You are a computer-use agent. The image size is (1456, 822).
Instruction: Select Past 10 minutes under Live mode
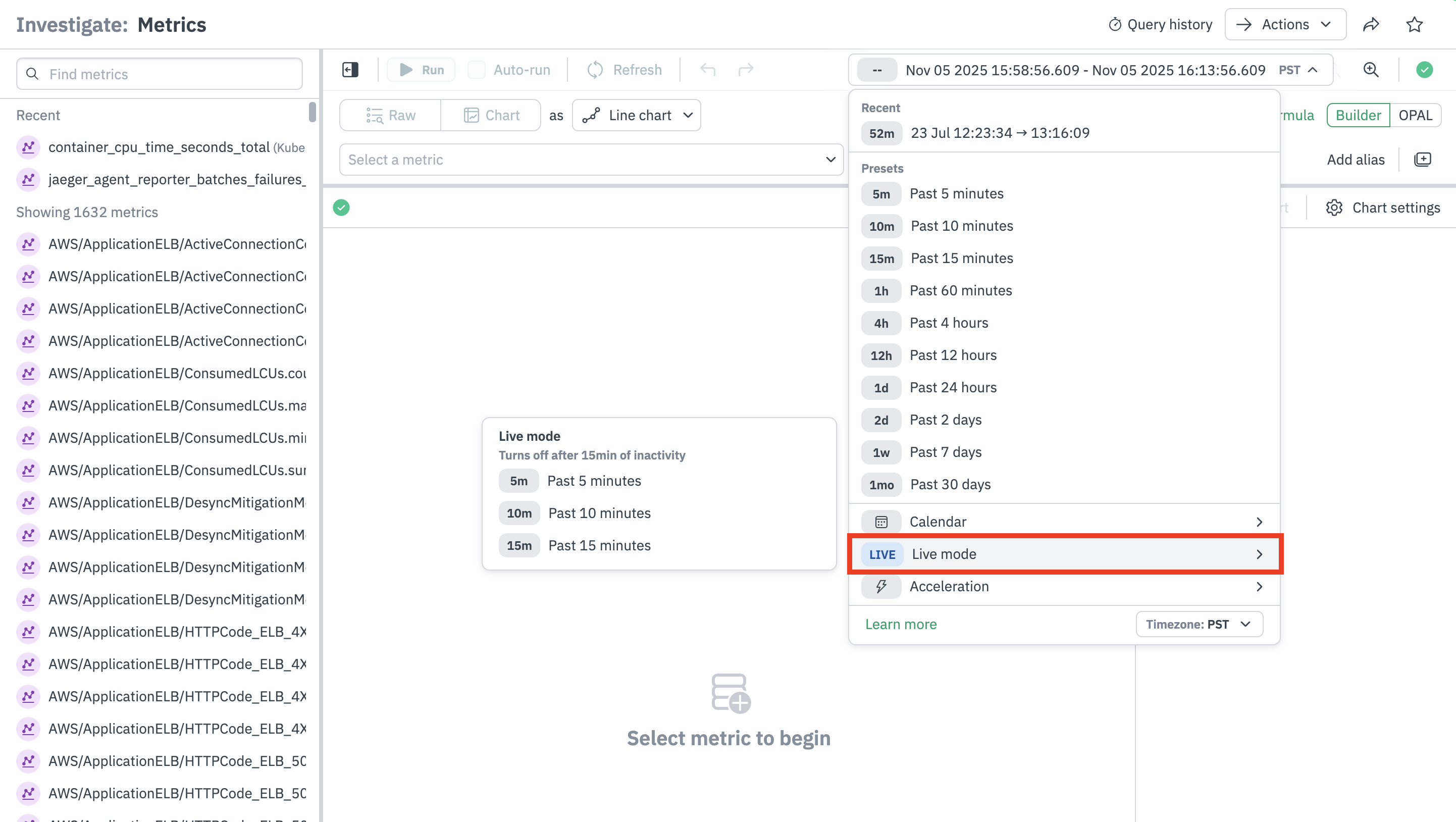click(599, 513)
